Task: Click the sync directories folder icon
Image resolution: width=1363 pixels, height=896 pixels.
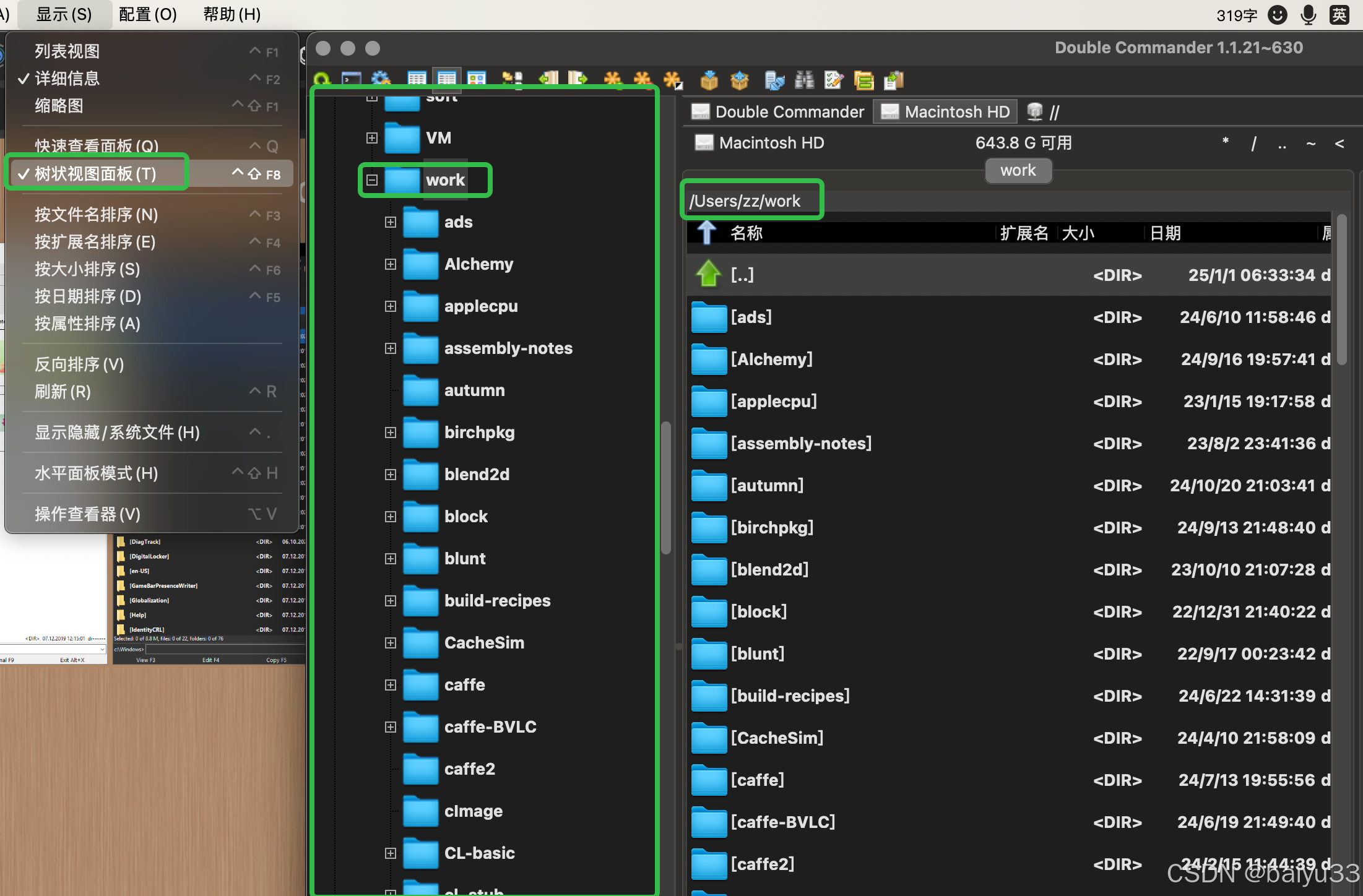Action: pos(863,80)
